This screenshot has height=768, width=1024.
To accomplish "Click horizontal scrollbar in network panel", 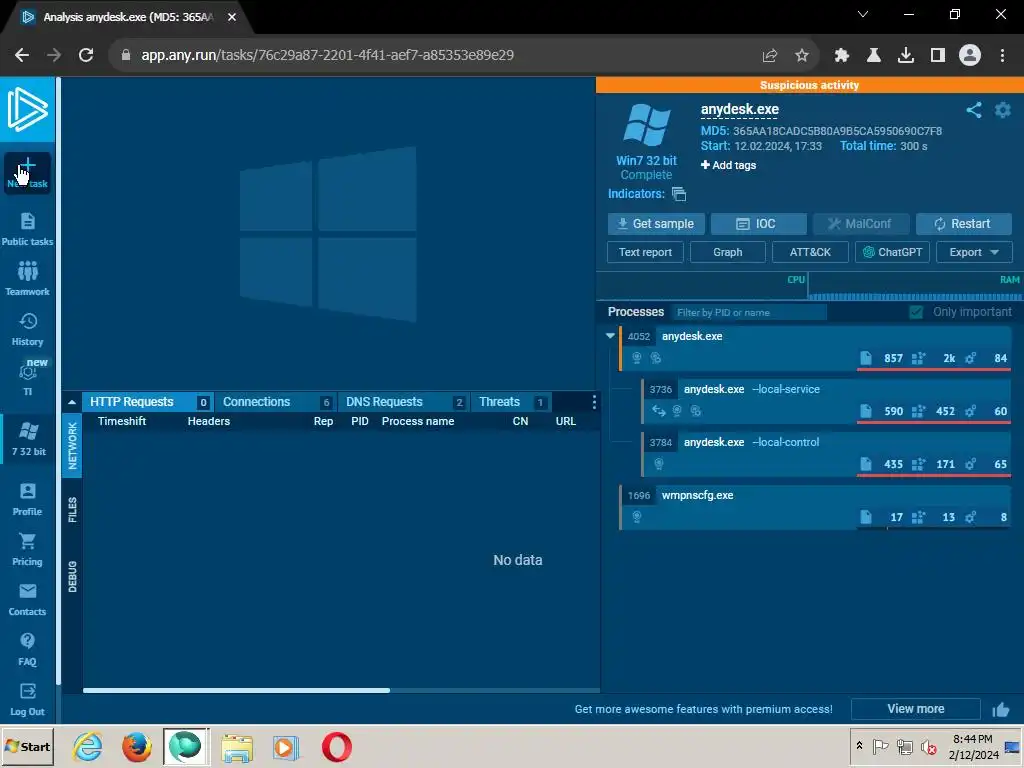I will click(236, 690).
